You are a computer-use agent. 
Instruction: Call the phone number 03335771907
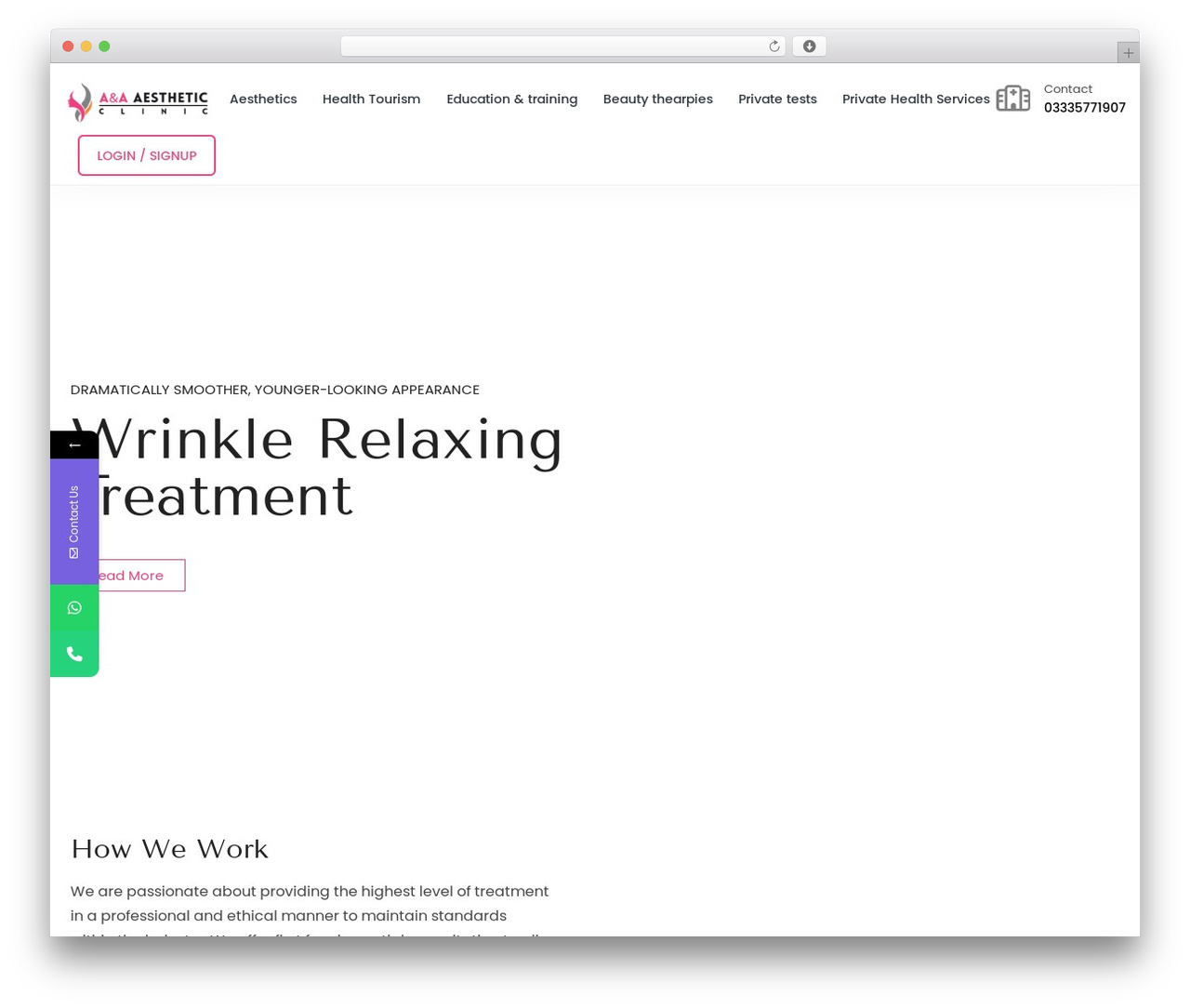pos(1084,108)
